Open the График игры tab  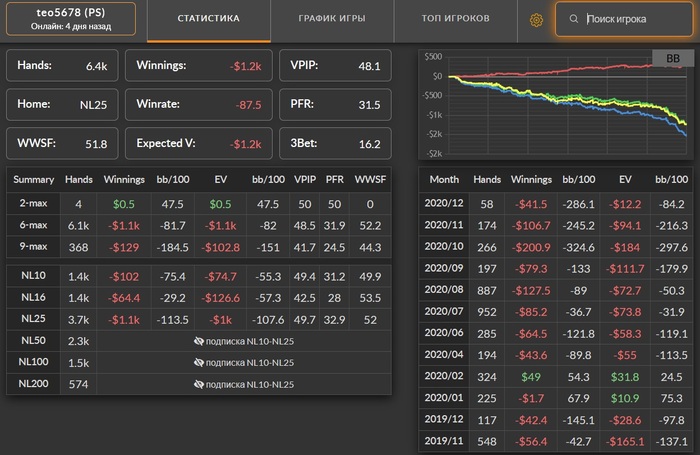click(332, 20)
